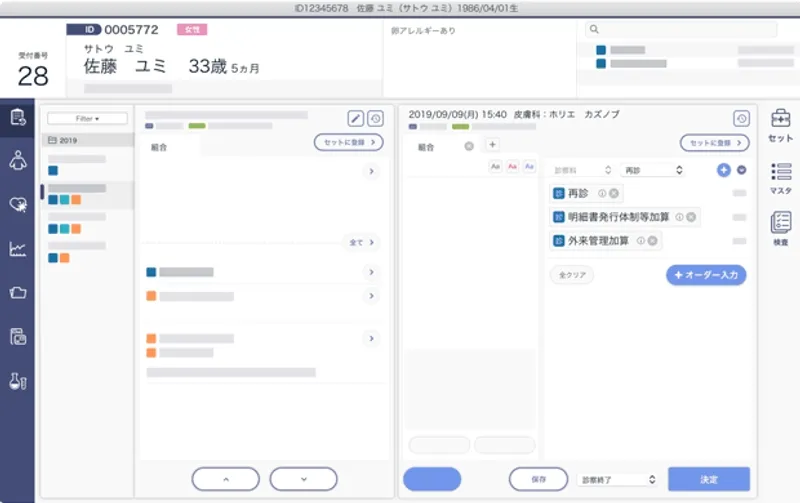Screen dimensions: 800x503
Task: Click the heart icon in left sidebar
Action: pyautogui.click(x=17, y=204)
